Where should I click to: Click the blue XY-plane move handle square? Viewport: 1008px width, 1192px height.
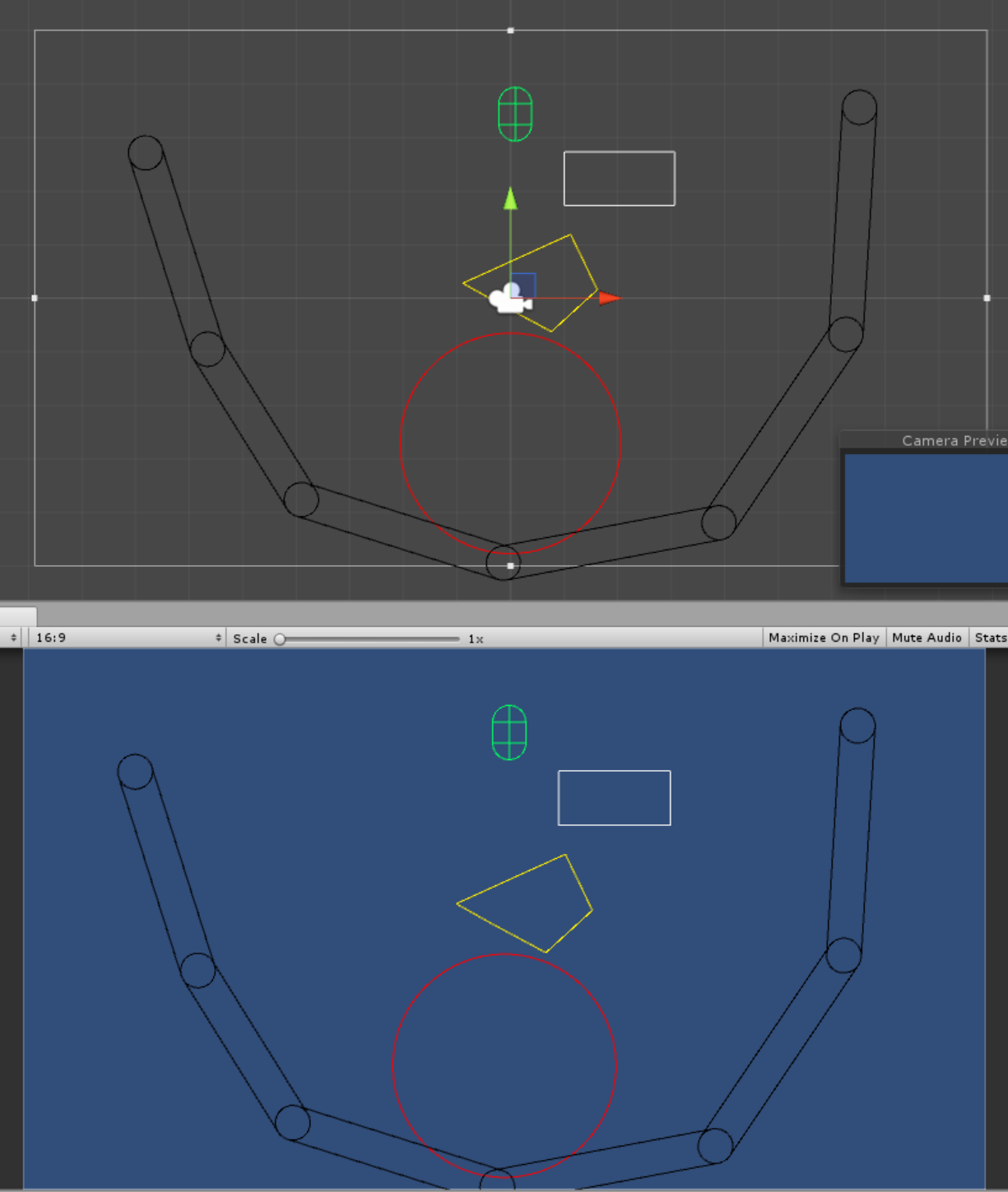[x=523, y=285]
